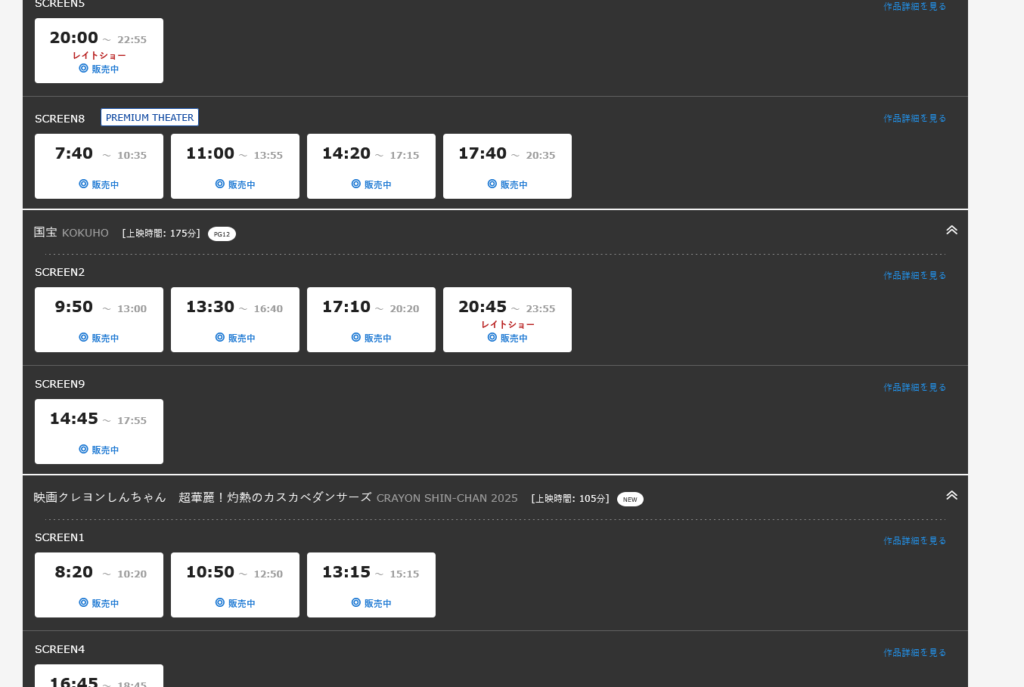View movie details link beside SCREEN9
The width and height of the screenshot is (1024, 687).
(914, 387)
